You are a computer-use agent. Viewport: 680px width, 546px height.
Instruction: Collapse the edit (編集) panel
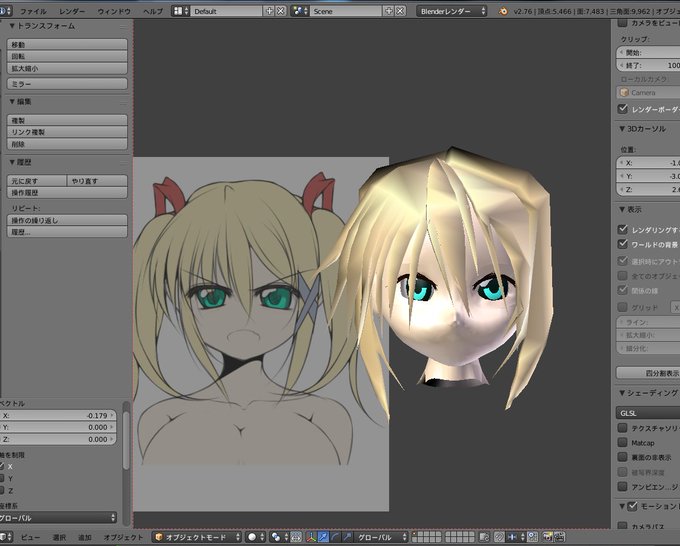pyautogui.click(x=12, y=101)
